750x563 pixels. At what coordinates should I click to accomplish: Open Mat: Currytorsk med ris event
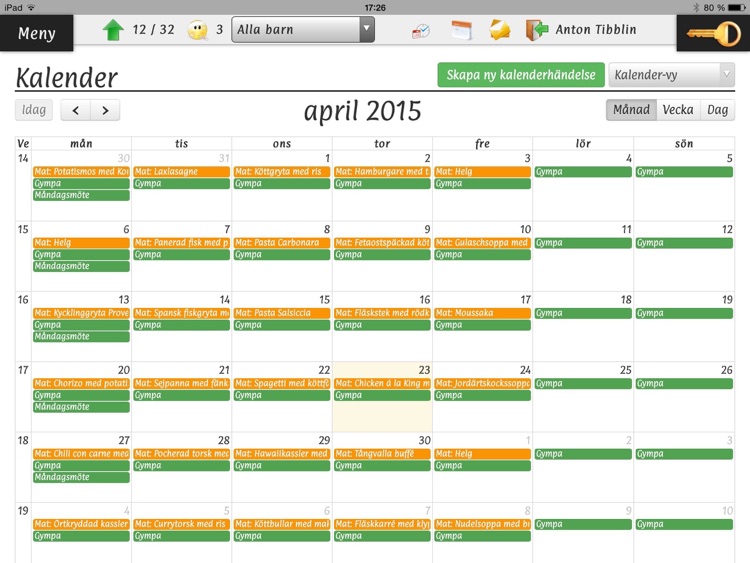click(x=182, y=524)
